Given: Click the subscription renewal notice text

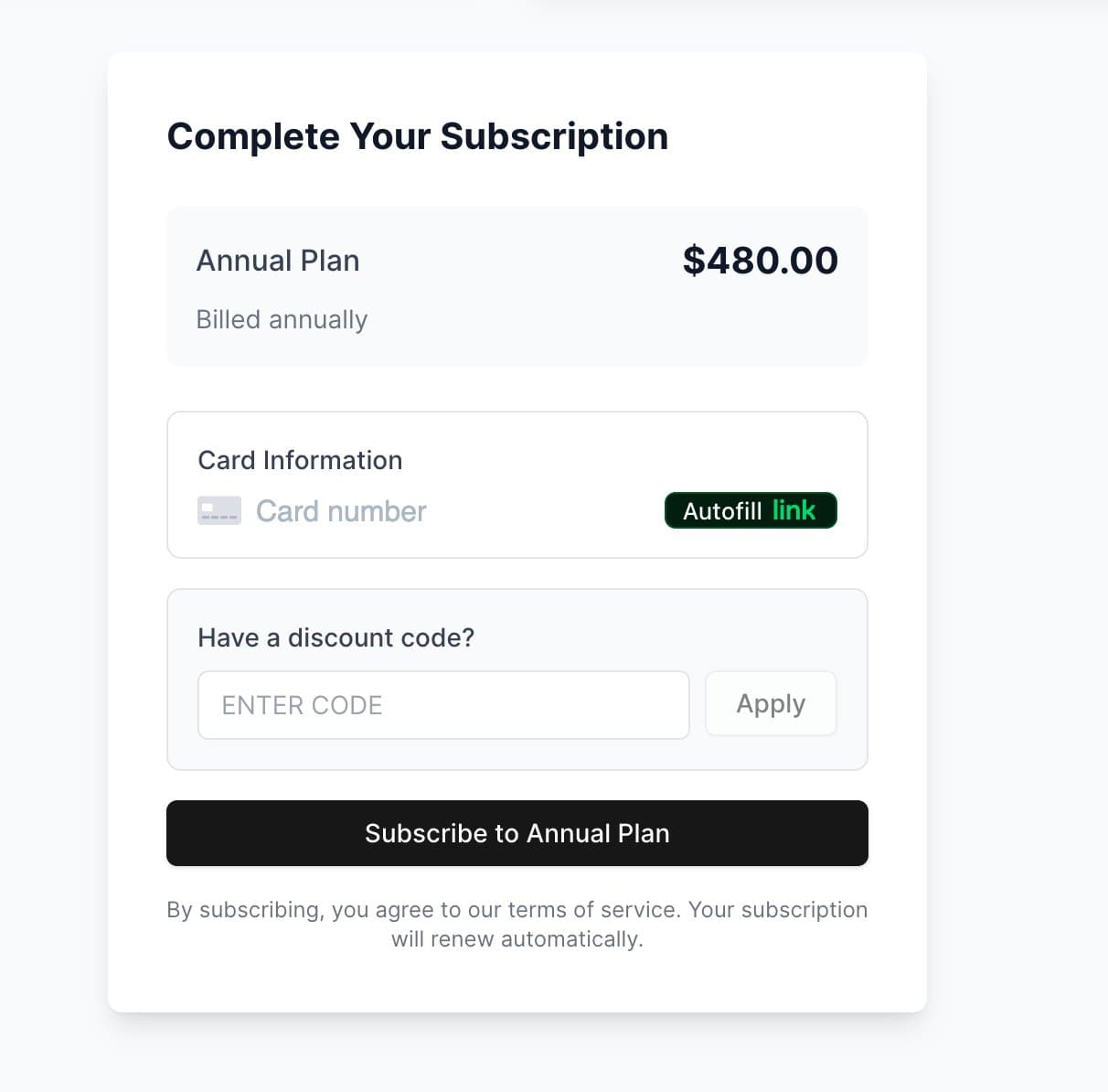Looking at the screenshot, I should click(x=517, y=924).
